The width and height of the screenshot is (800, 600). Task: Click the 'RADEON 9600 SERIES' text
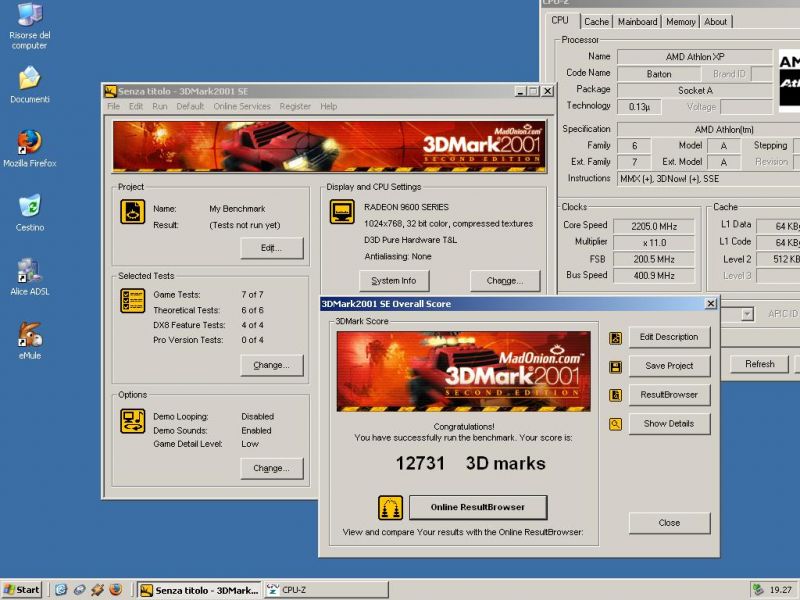click(406, 207)
